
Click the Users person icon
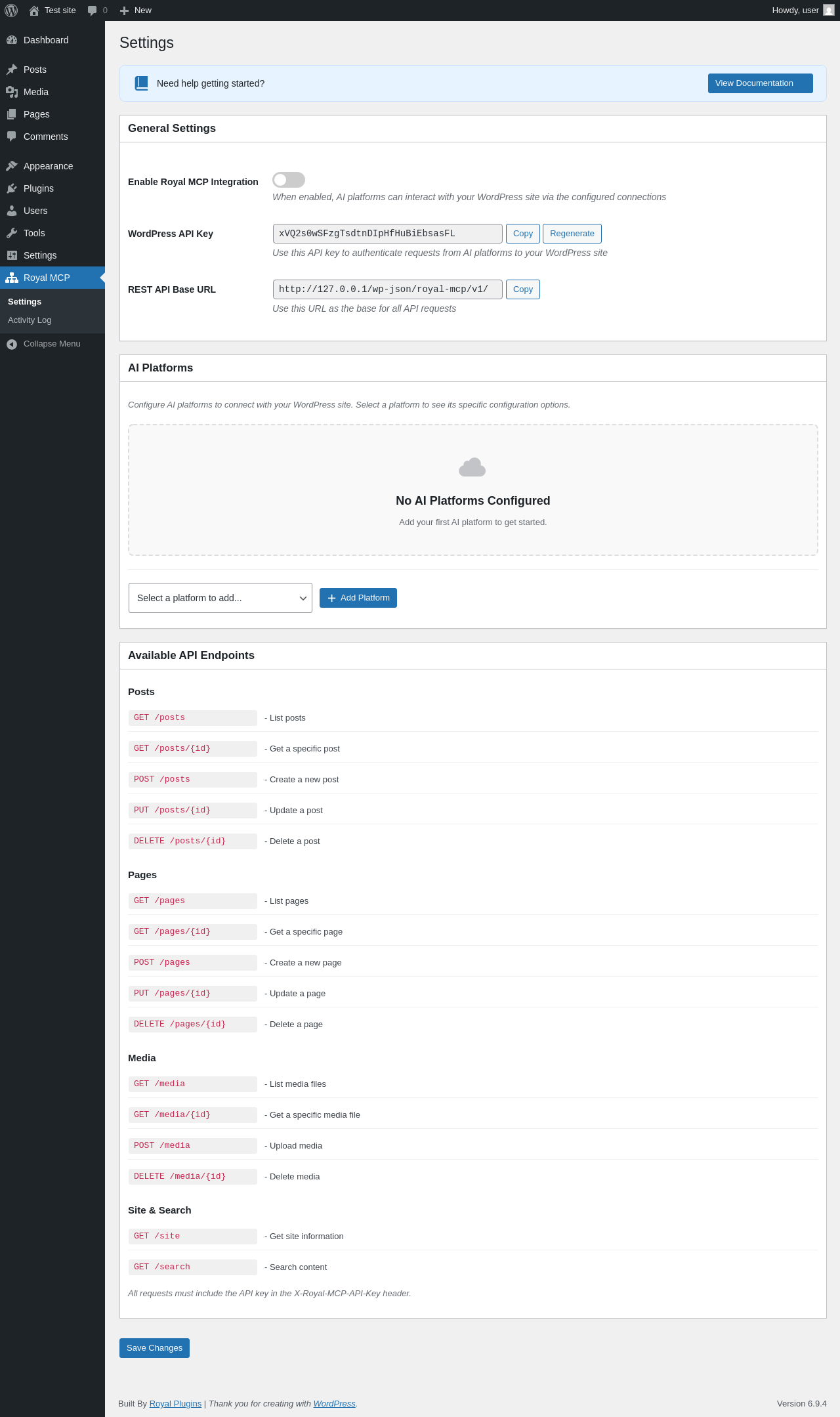(12, 211)
